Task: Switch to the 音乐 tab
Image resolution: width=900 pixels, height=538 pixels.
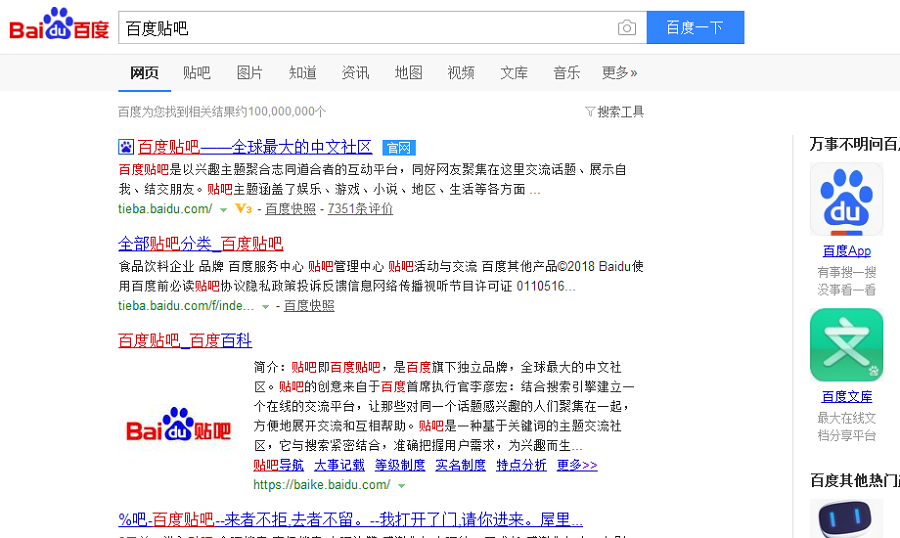Action: point(567,73)
